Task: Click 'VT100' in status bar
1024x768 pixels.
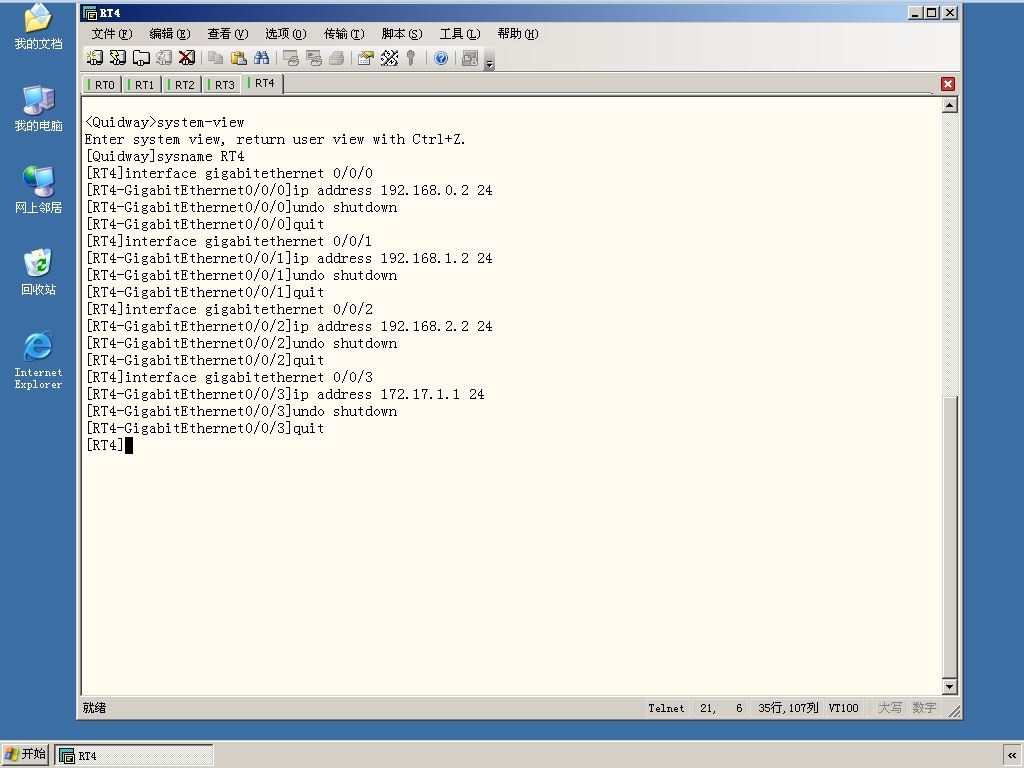Action: click(843, 708)
